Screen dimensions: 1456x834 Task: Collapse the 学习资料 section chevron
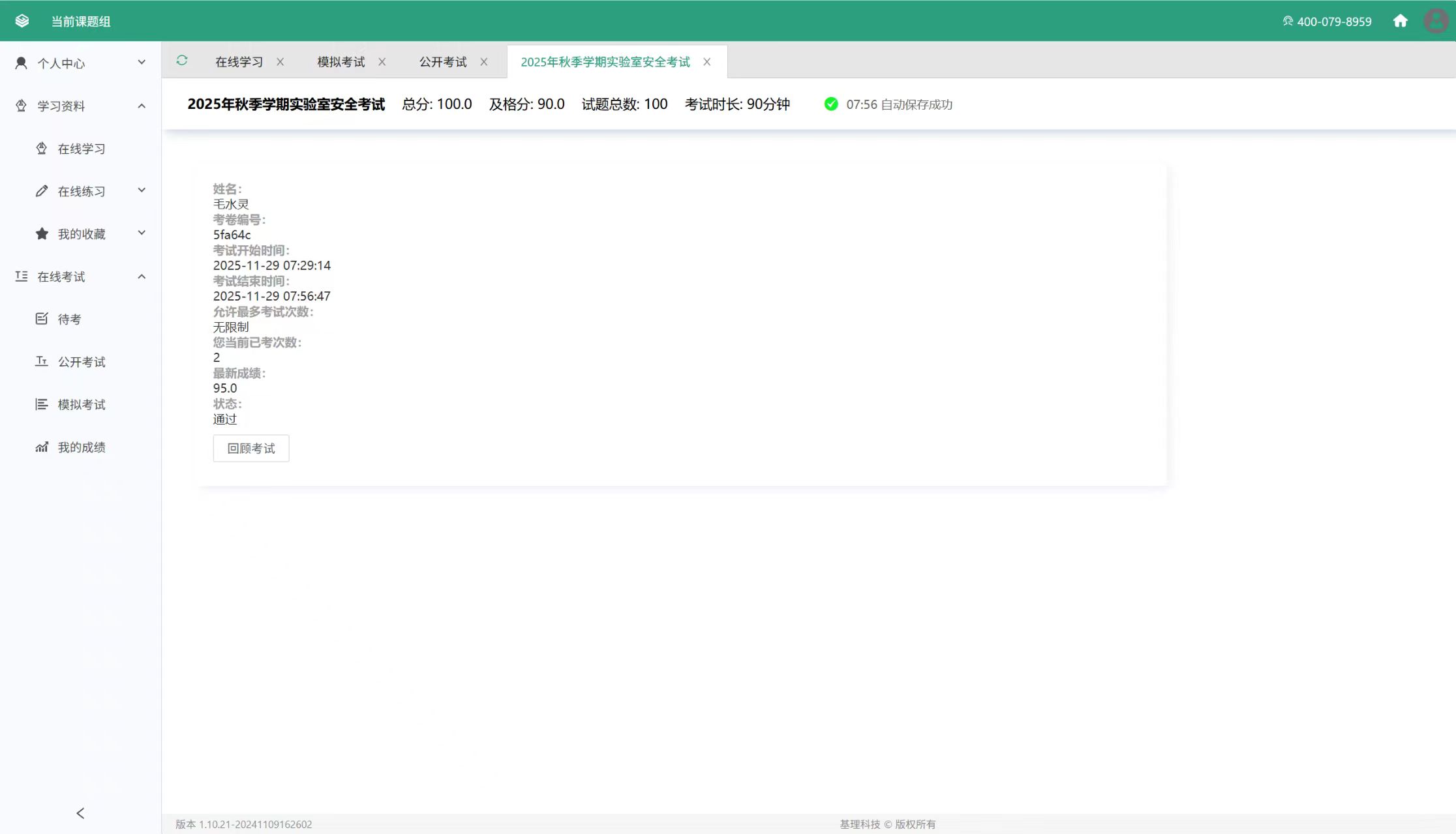click(x=142, y=106)
